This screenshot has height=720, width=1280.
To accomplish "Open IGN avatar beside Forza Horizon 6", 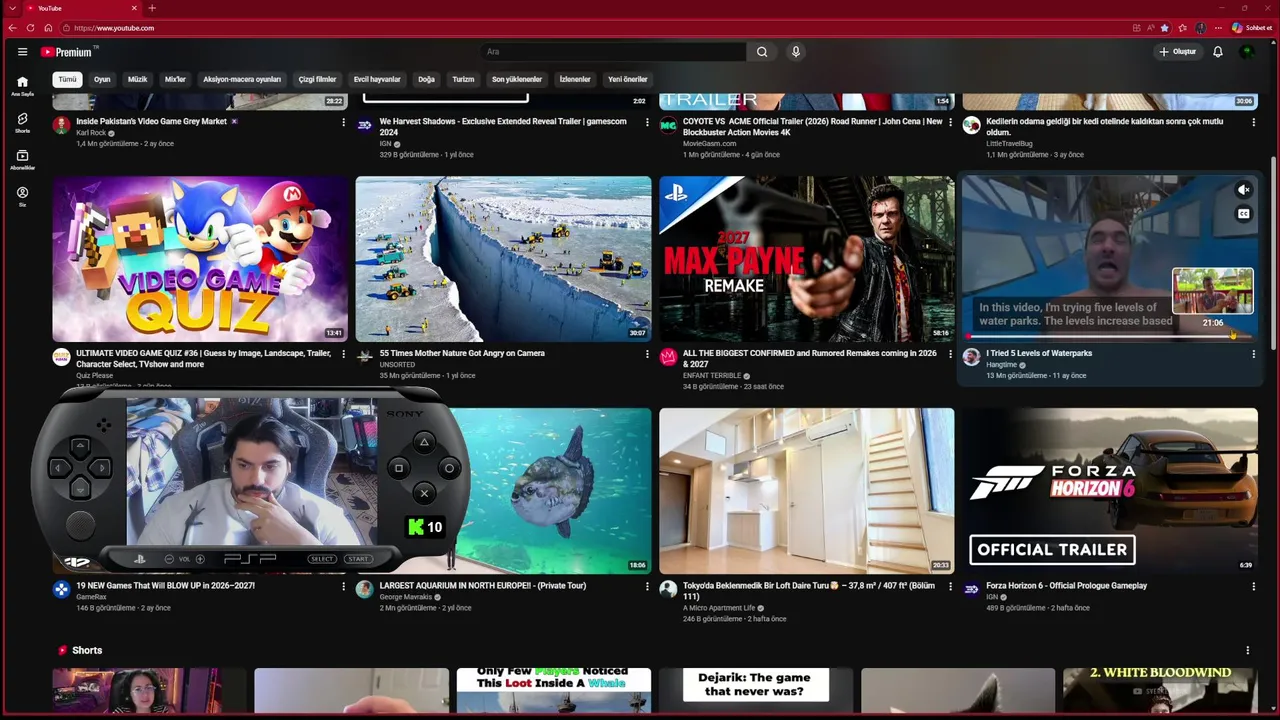I will tap(971, 589).
